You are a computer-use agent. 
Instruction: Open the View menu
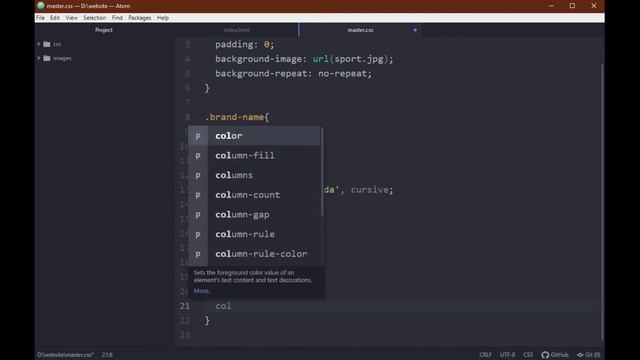pos(71,18)
